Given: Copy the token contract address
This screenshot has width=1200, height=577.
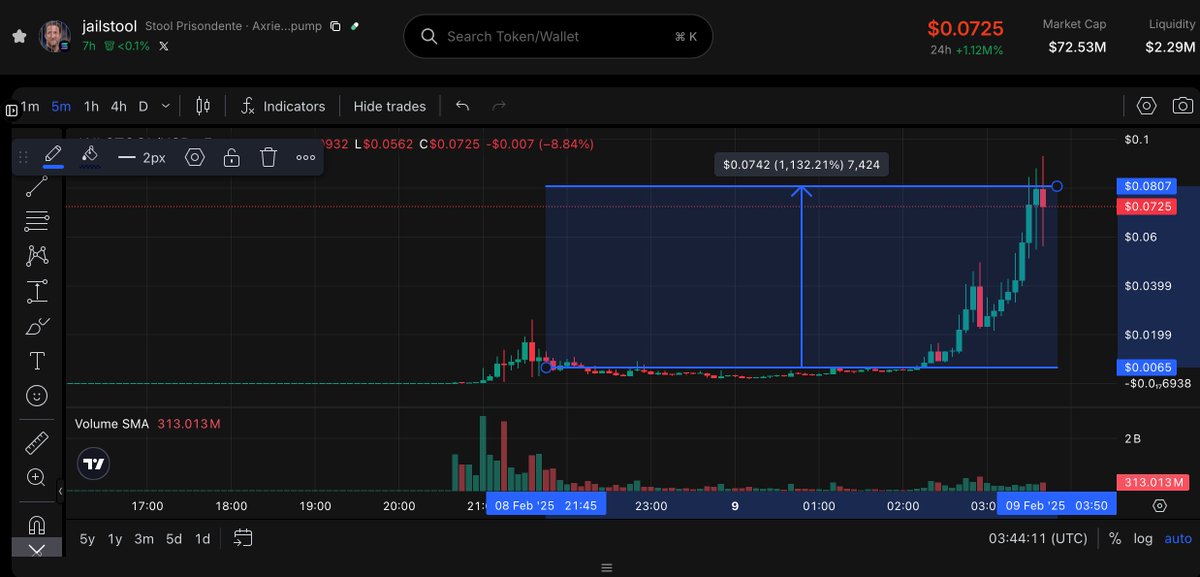Looking at the screenshot, I should click(x=335, y=26).
